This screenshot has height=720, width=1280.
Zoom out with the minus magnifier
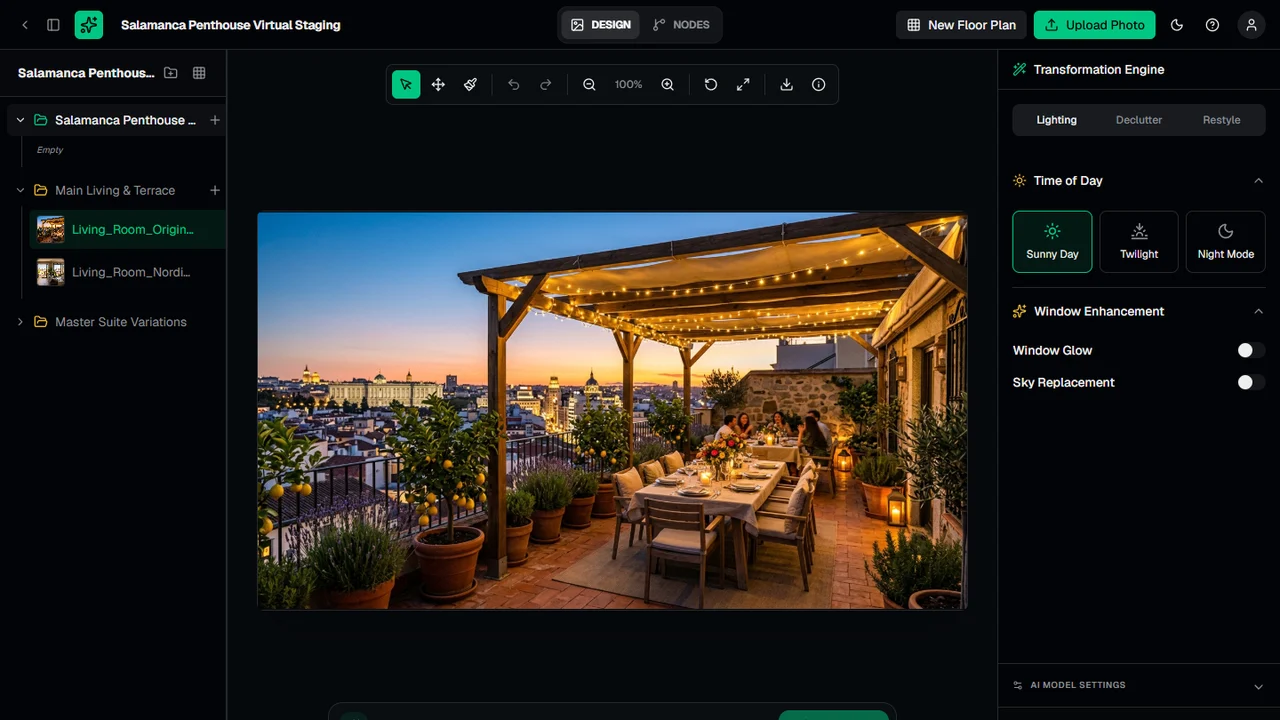[590, 85]
